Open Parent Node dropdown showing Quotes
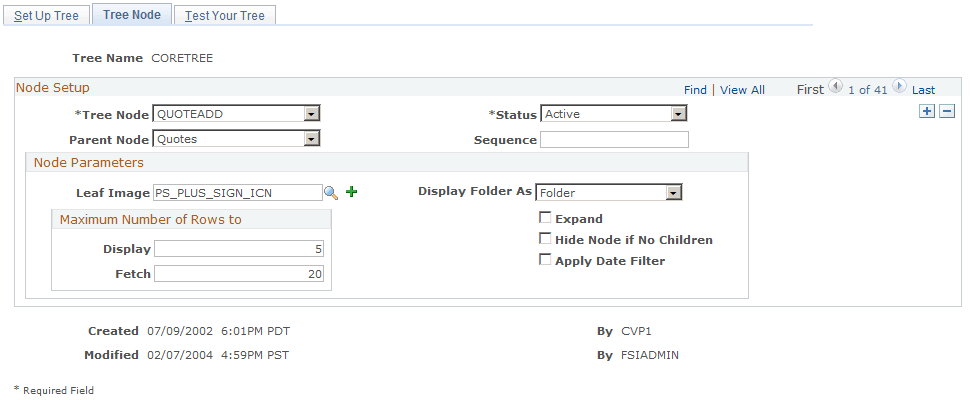This screenshot has height=400, width=970. coord(236,139)
